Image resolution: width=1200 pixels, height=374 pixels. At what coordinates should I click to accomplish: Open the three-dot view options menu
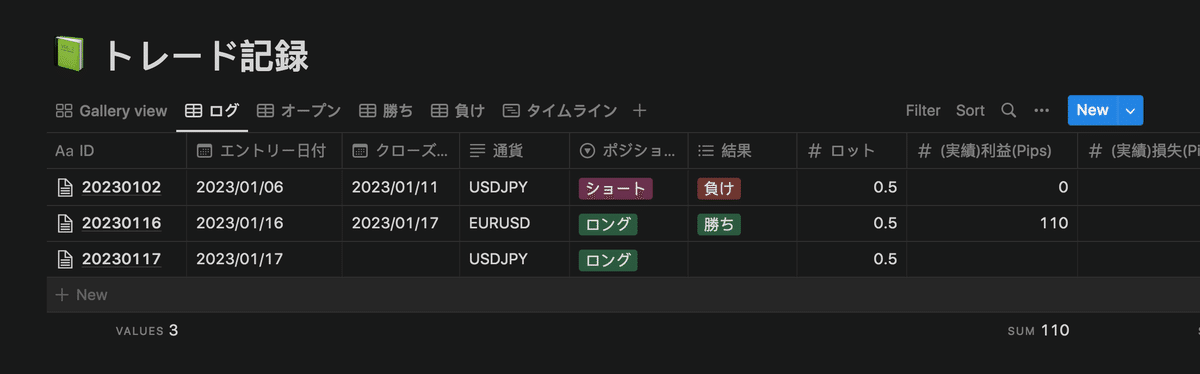(1042, 110)
